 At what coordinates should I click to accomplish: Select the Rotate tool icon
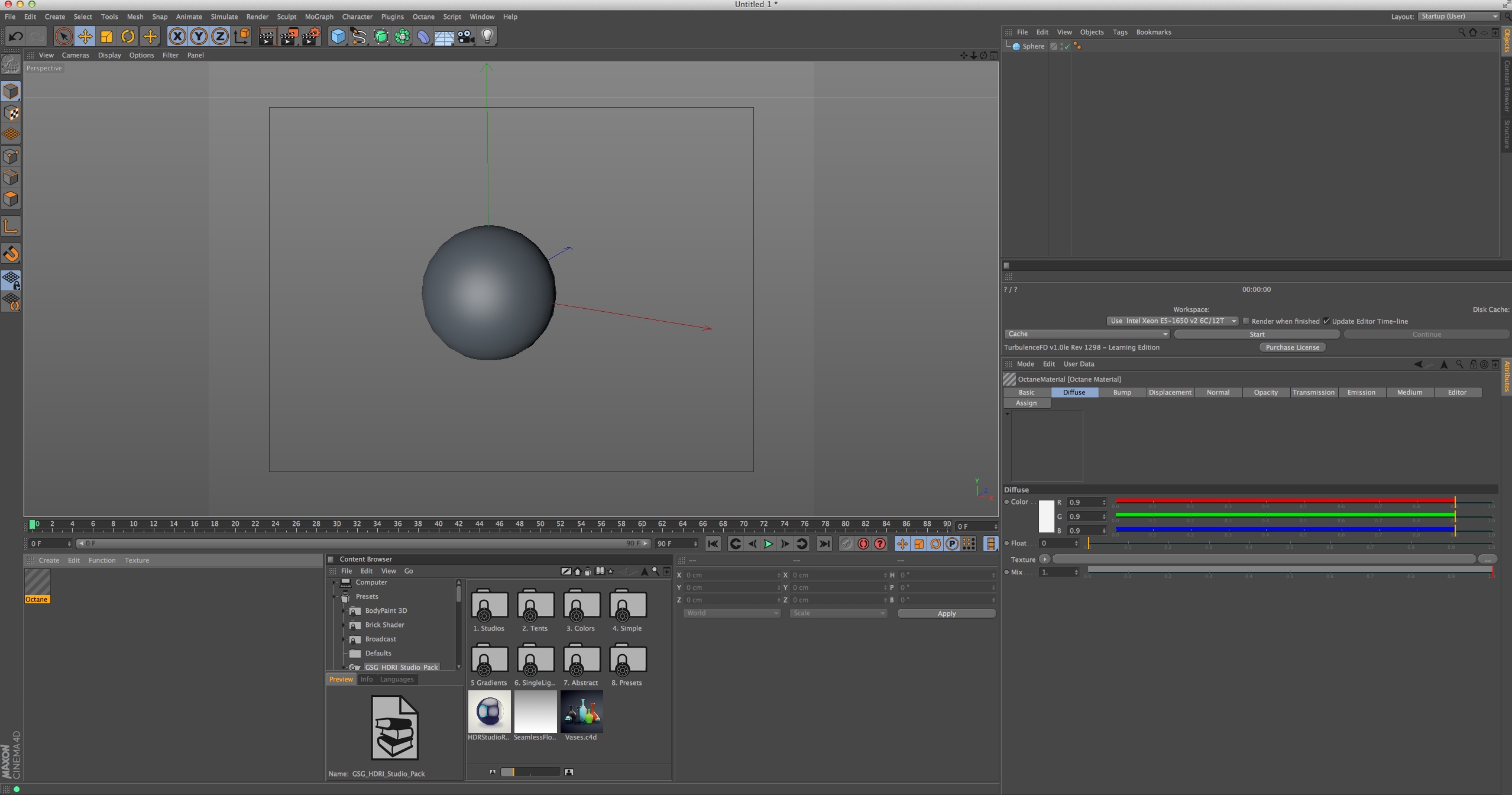128,37
